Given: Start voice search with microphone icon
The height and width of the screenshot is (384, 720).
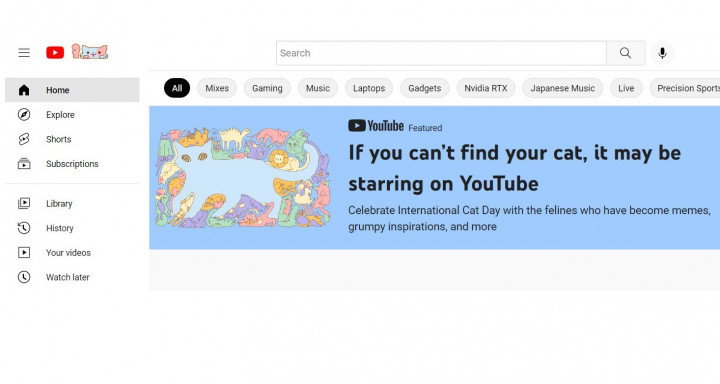Looking at the screenshot, I should [662, 53].
